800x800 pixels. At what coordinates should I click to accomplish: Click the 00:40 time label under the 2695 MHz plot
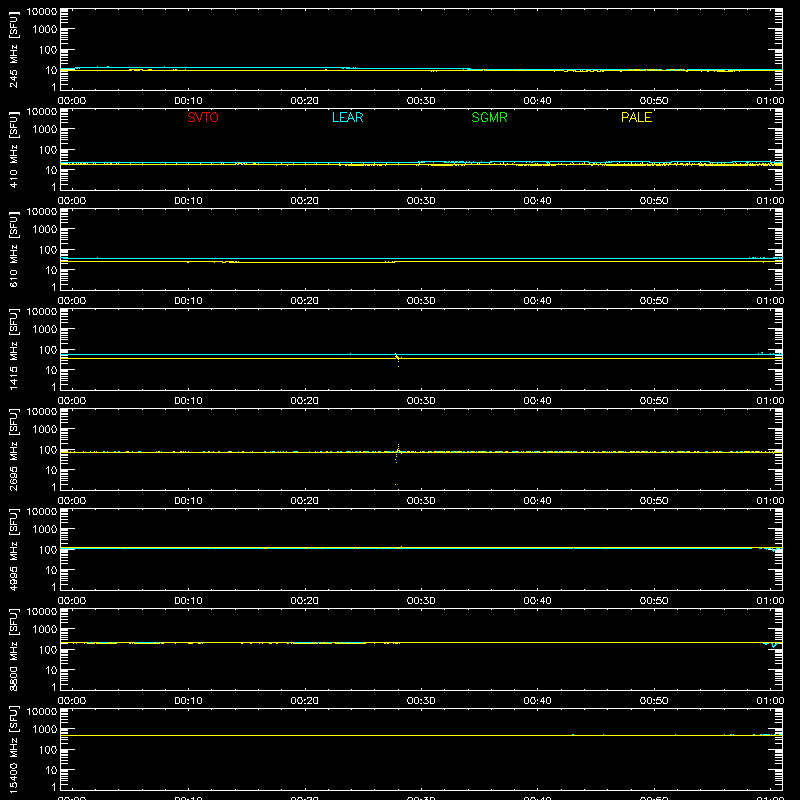(537, 501)
